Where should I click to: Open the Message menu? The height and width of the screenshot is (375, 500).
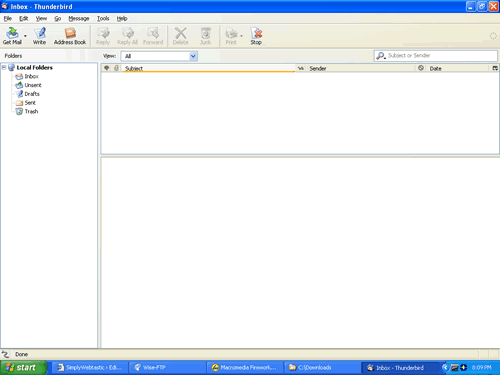tap(79, 18)
